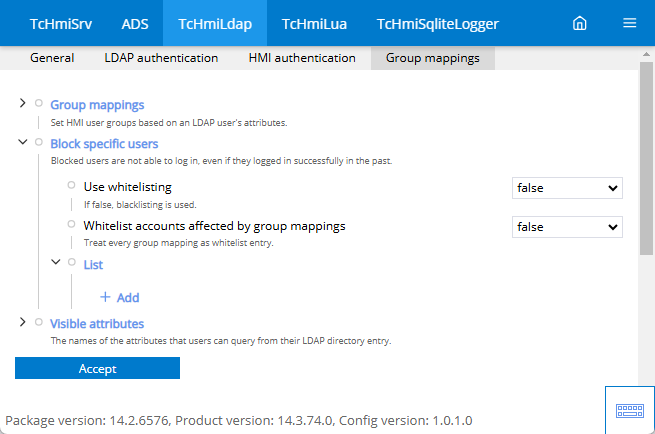Viewport: 655px width, 434px height.
Task: Click the 'The names of the attributes' description
Action: tap(221, 341)
